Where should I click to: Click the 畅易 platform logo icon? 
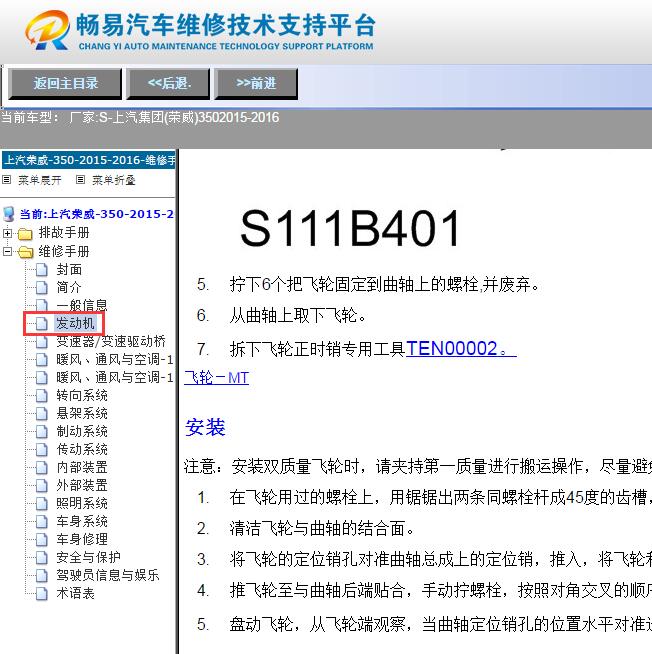[x=48, y=29]
